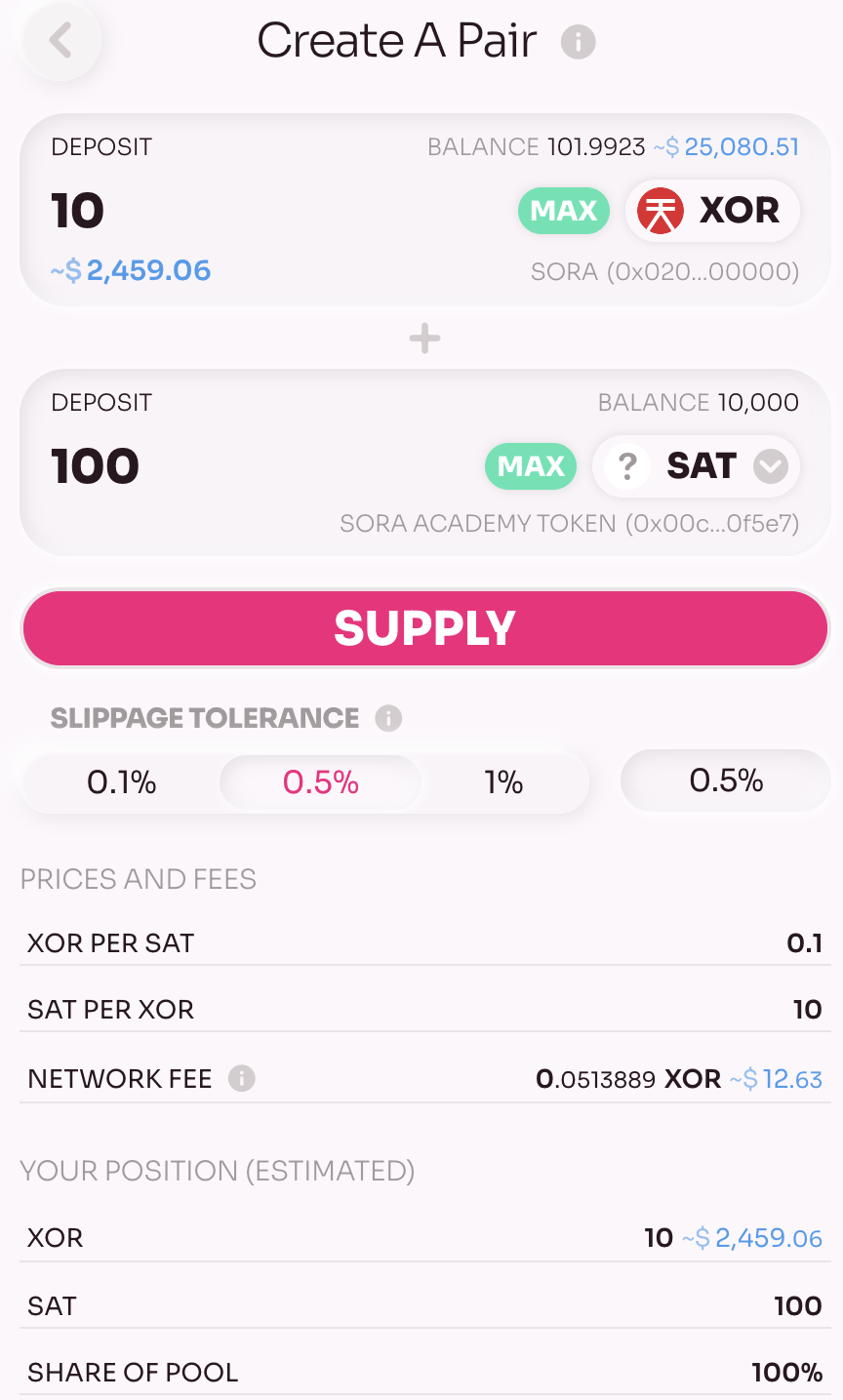Click the XOR balance USD value 25,080.51
This screenshot has height=1400, width=843.
pyautogui.click(x=741, y=147)
